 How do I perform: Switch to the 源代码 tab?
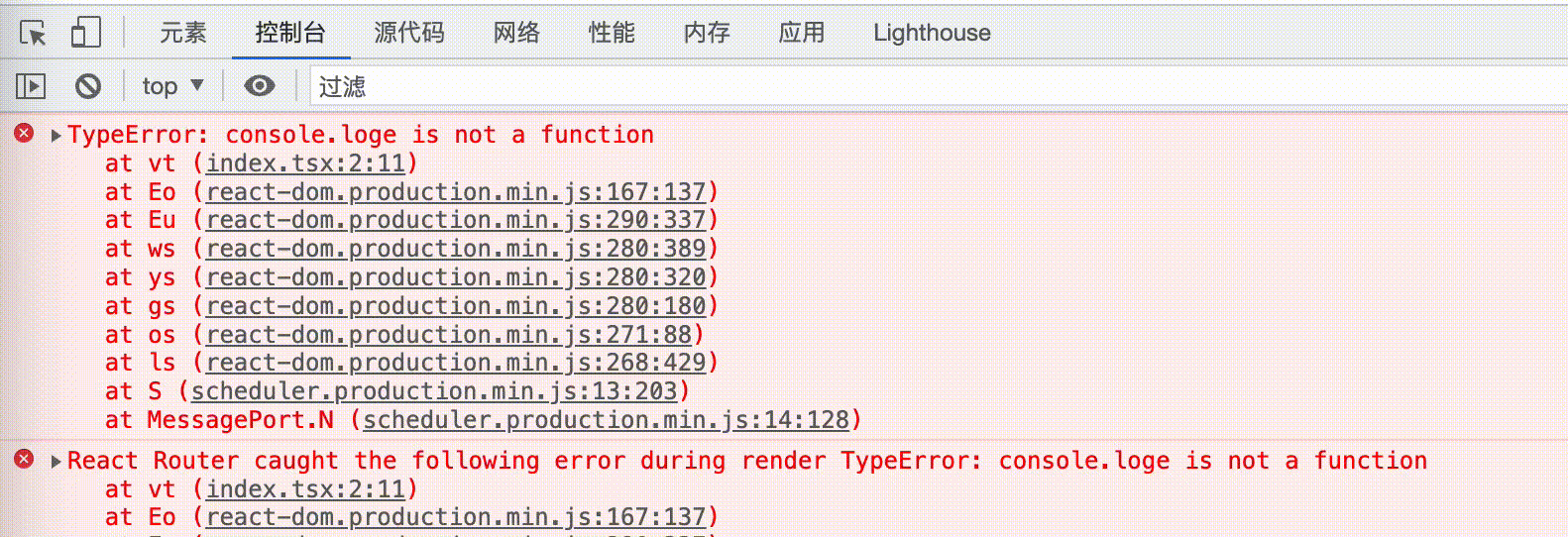coord(409,33)
